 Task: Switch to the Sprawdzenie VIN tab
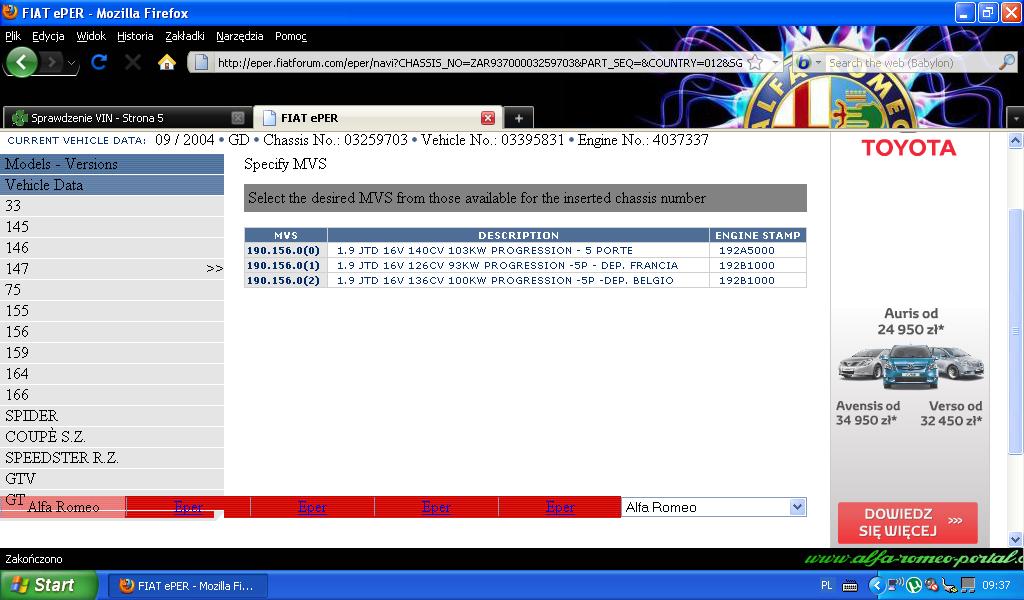(x=127, y=118)
